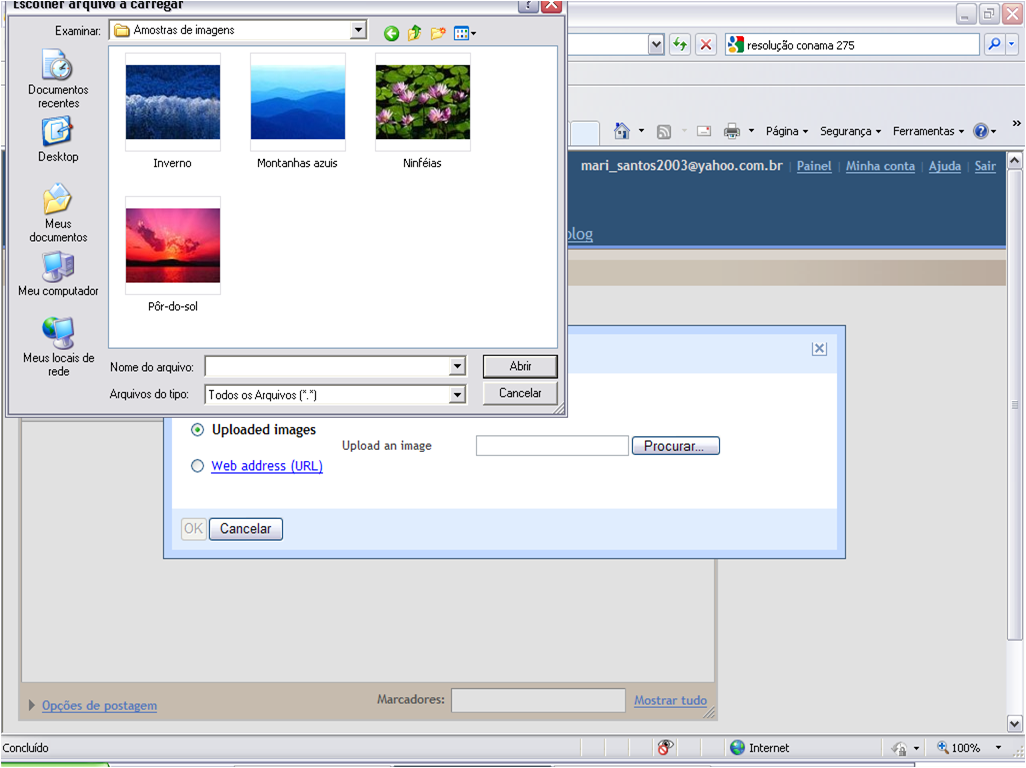This screenshot has height=768, width=1026.
Task: Click the Internet zone globe icon
Action: [737, 747]
